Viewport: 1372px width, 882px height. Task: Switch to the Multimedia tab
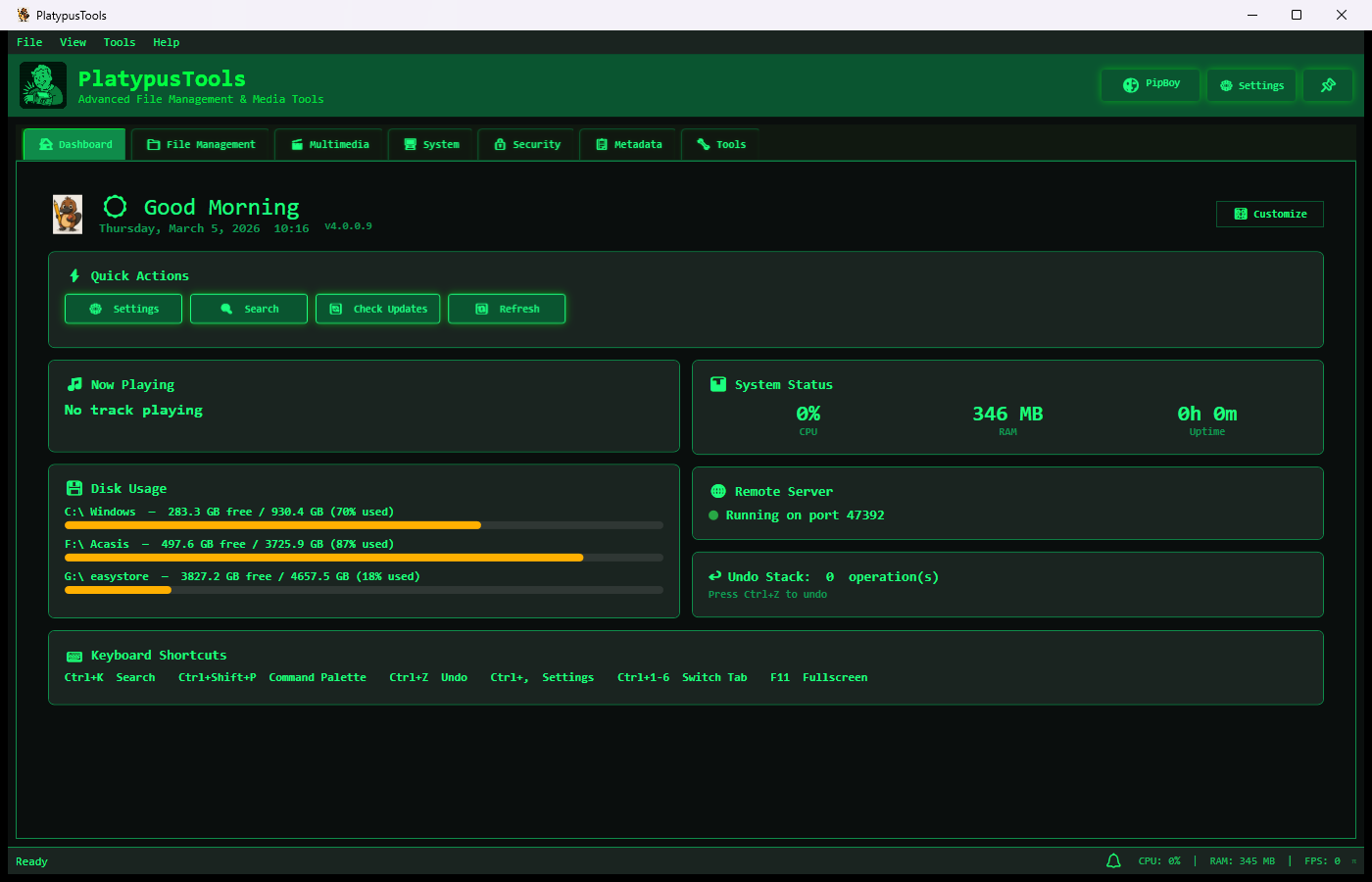(x=329, y=144)
